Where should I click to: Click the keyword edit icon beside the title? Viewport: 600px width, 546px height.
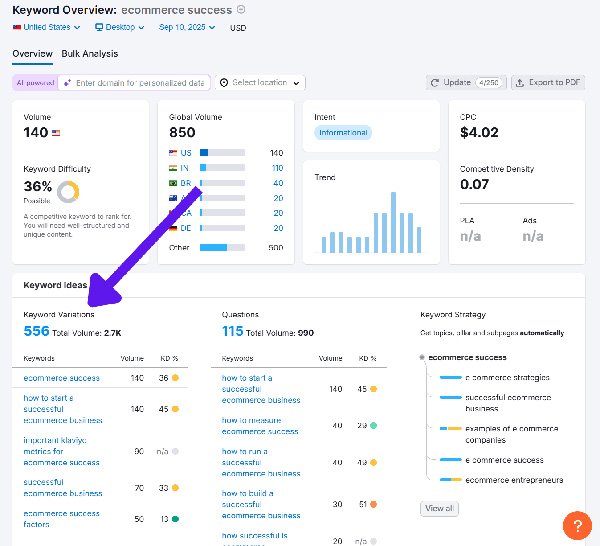click(x=240, y=10)
